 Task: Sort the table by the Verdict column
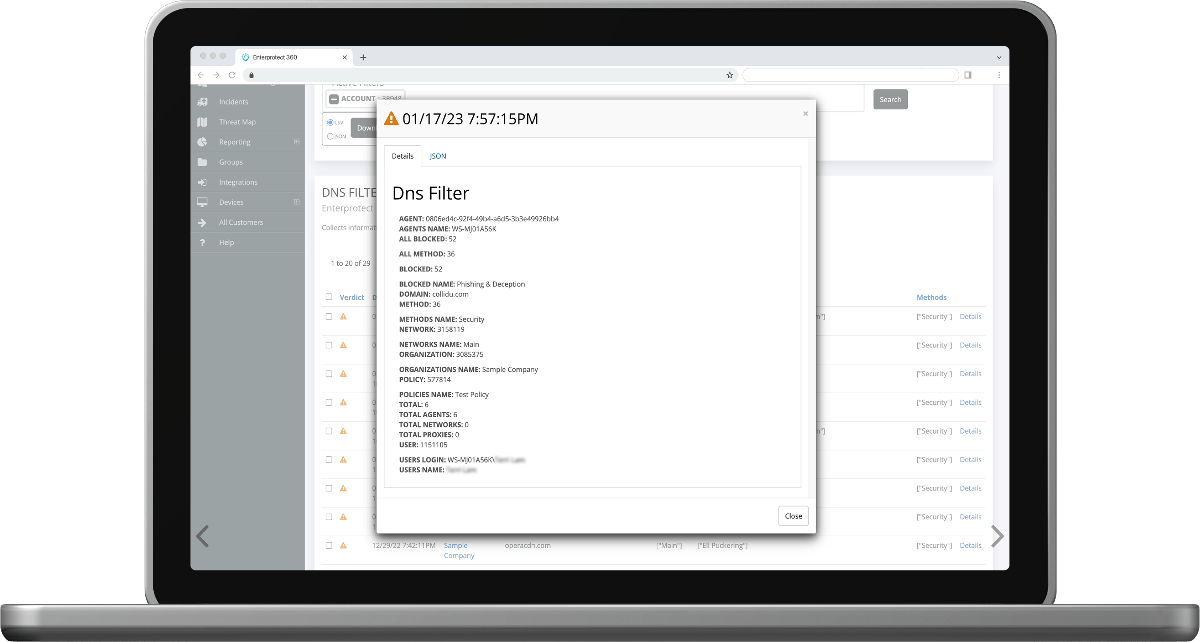pyautogui.click(x=351, y=297)
